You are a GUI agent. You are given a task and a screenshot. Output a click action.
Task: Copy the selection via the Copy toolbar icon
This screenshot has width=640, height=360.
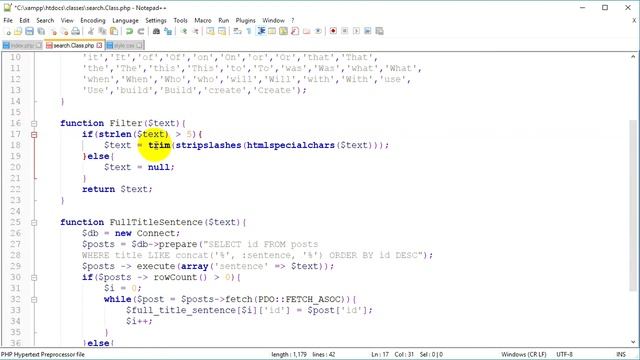[x=102, y=31]
